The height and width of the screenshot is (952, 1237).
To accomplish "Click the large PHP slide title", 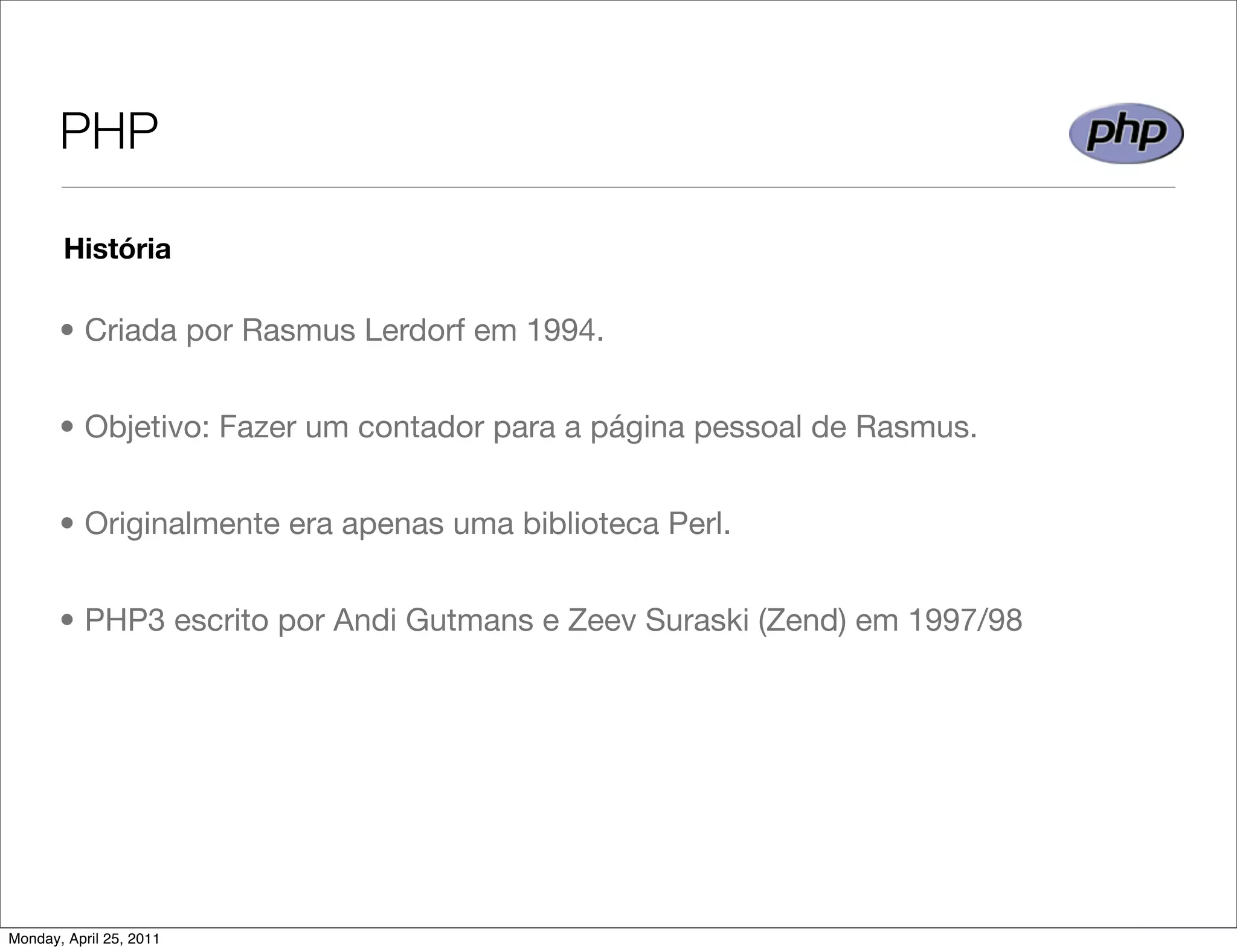I will (x=109, y=131).
